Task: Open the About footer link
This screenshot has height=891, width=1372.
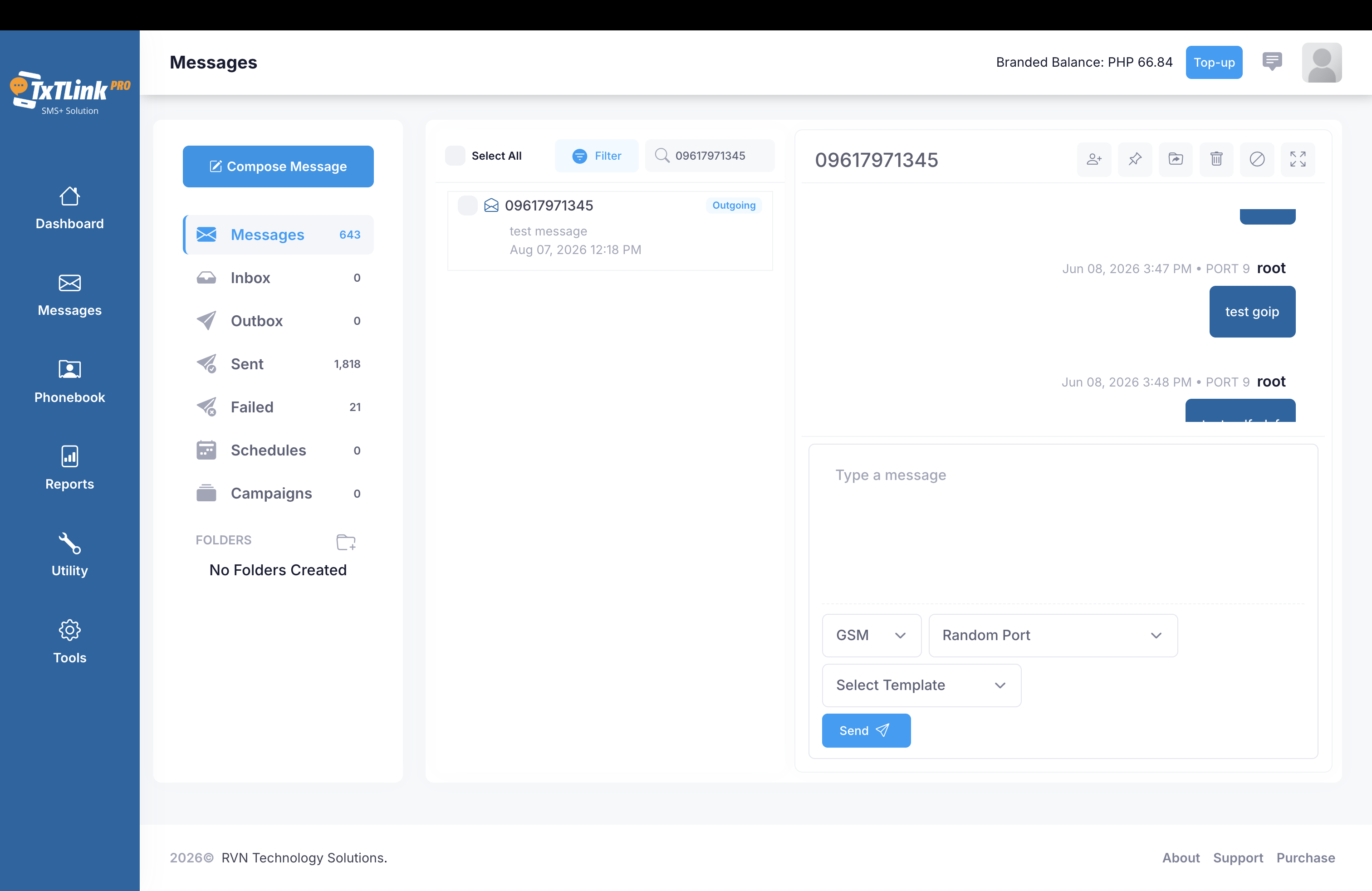Action: [1181, 858]
